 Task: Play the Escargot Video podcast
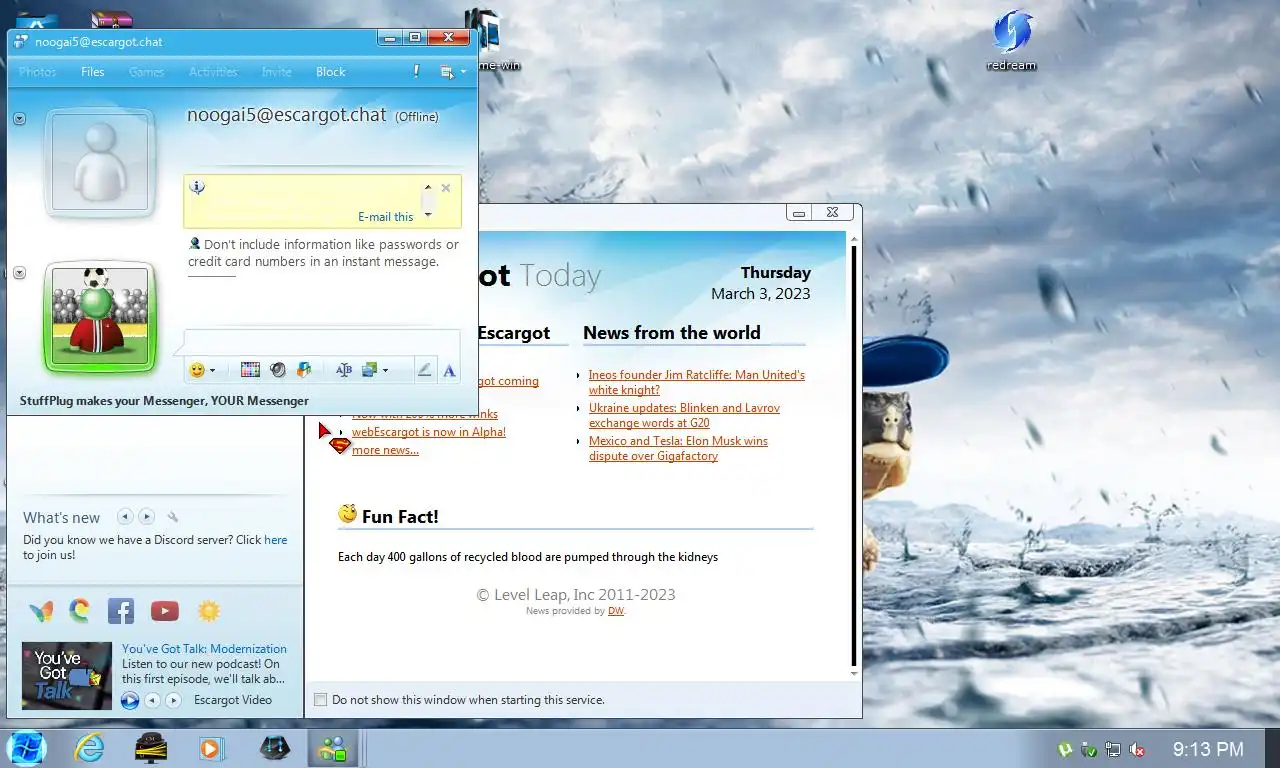click(130, 700)
